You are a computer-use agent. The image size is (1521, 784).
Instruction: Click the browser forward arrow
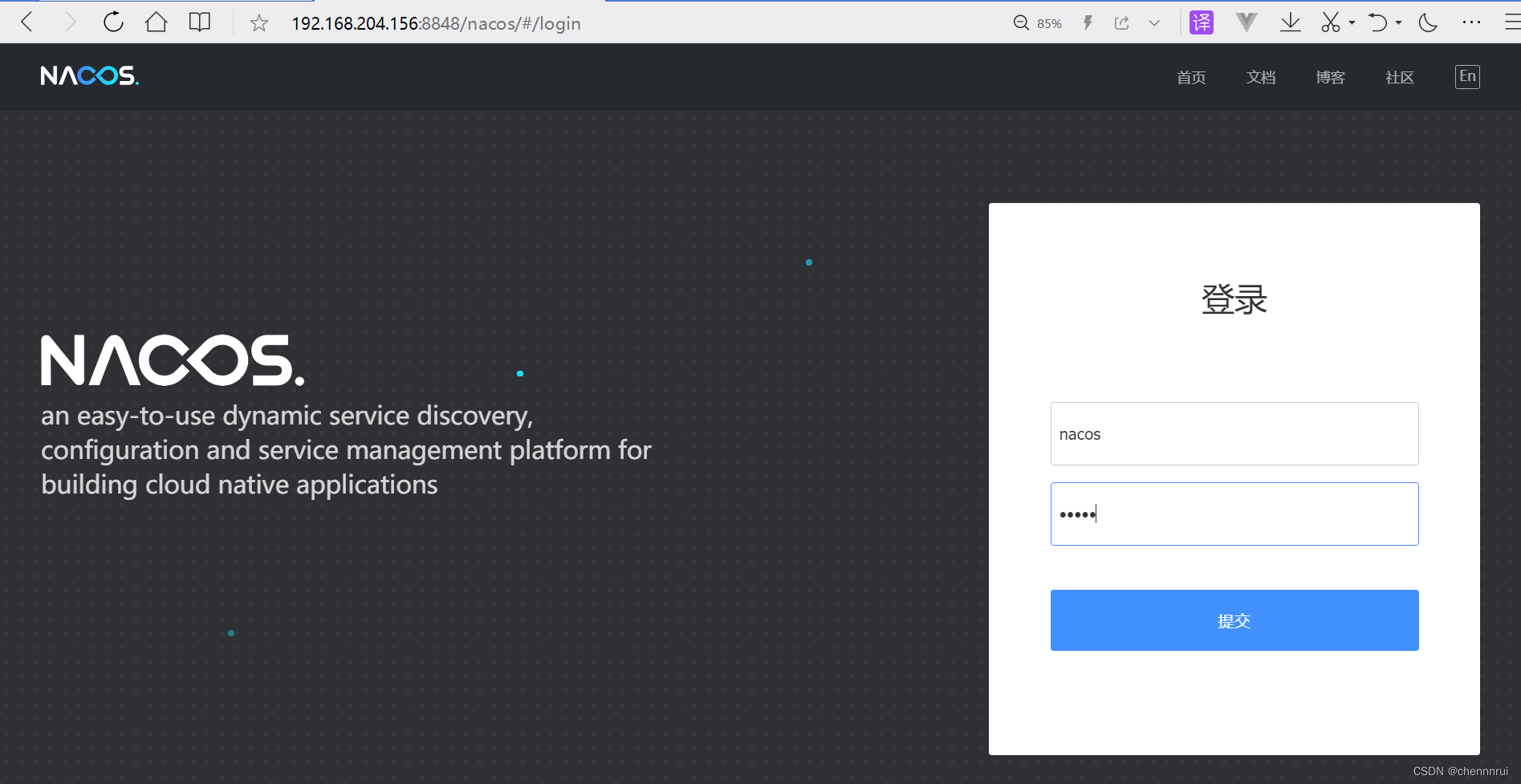point(71,22)
